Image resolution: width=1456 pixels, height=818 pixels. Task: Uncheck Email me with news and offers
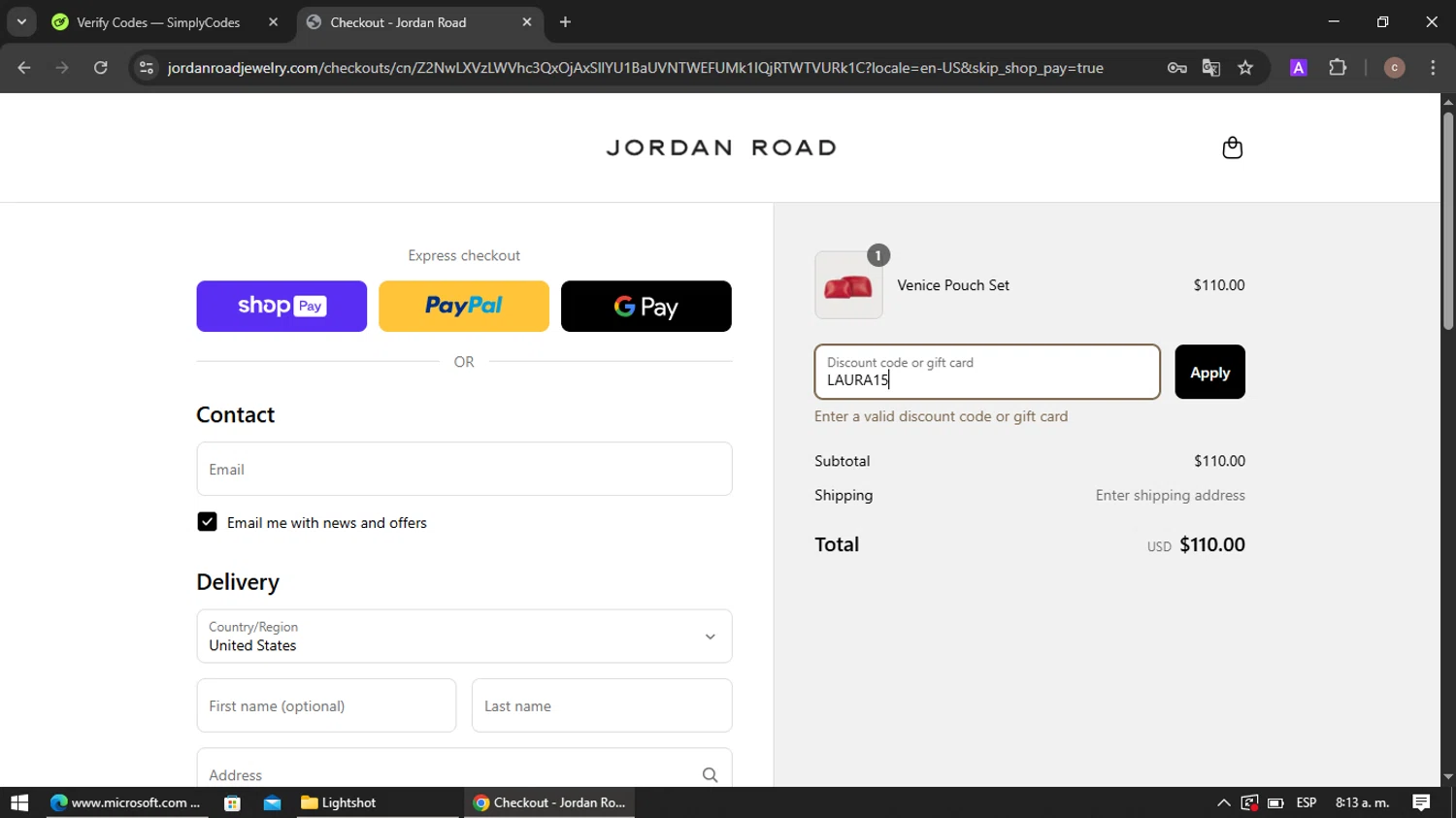point(207,522)
